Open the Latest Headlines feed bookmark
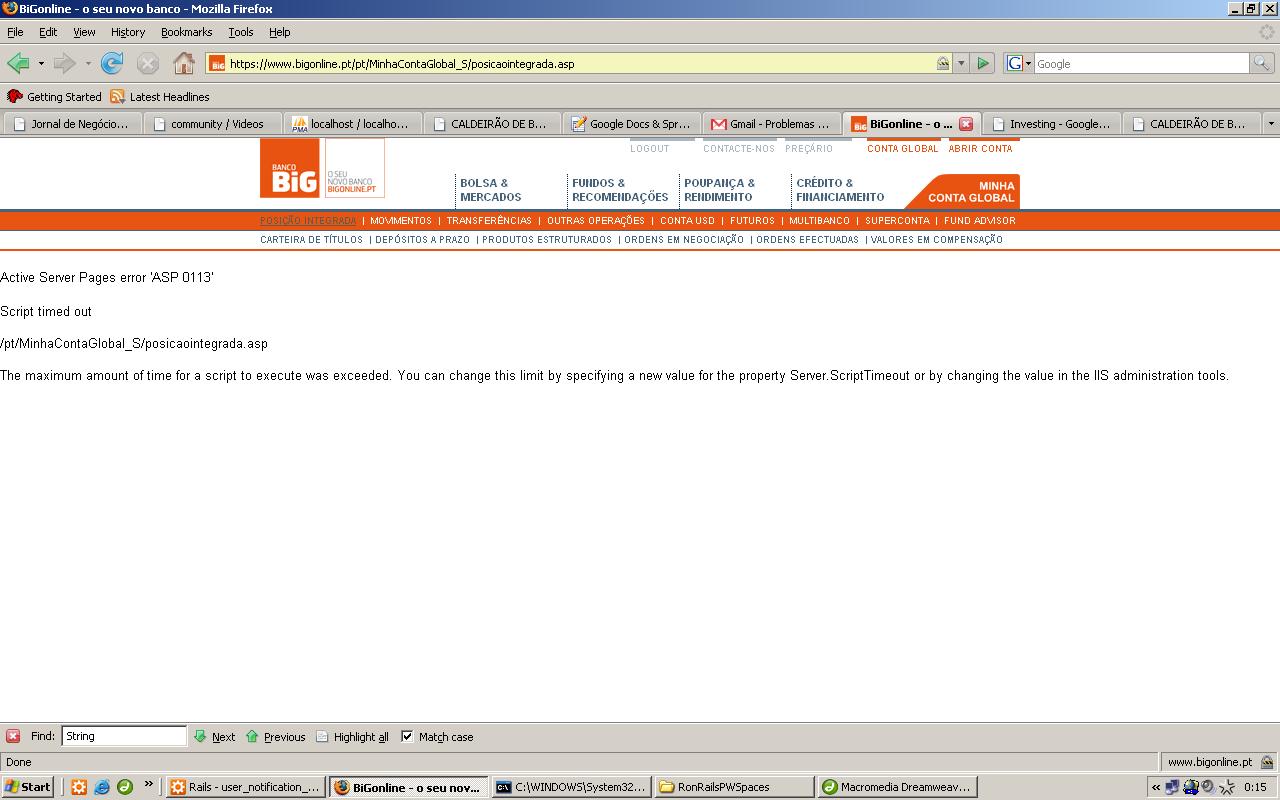This screenshot has width=1280, height=800. 160,97
